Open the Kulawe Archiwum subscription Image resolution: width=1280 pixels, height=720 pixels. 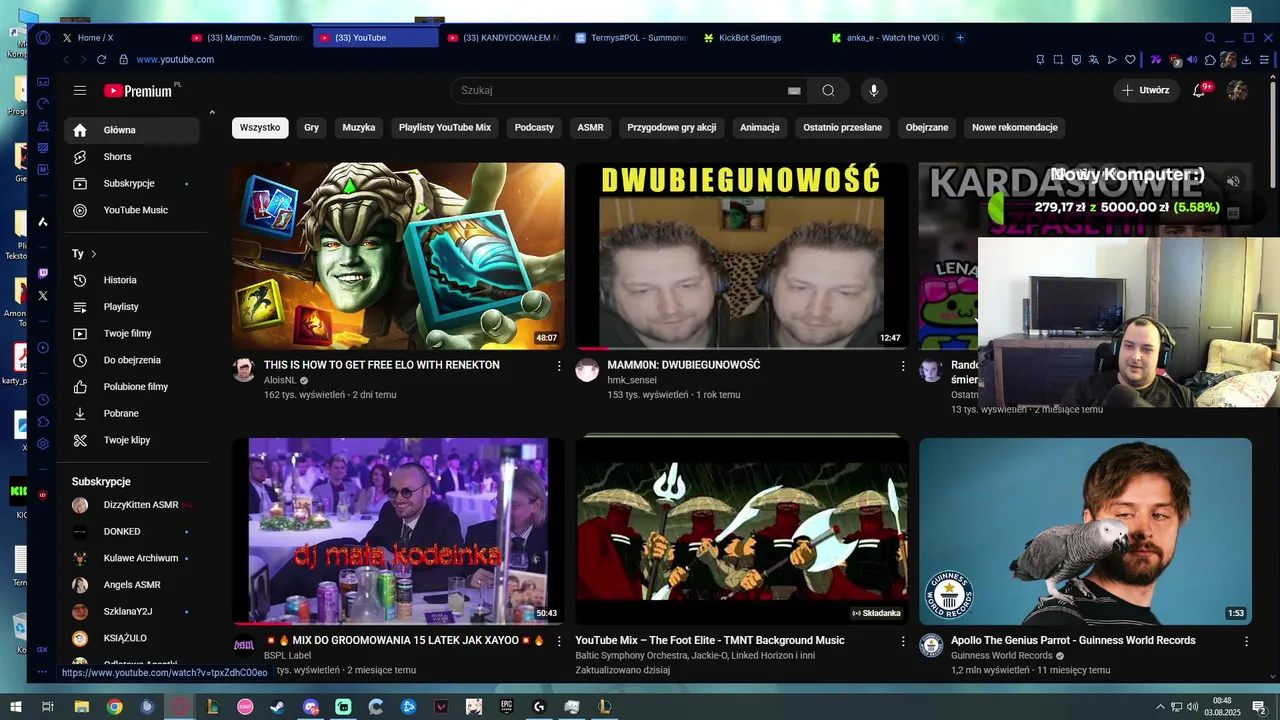coord(132,558)
